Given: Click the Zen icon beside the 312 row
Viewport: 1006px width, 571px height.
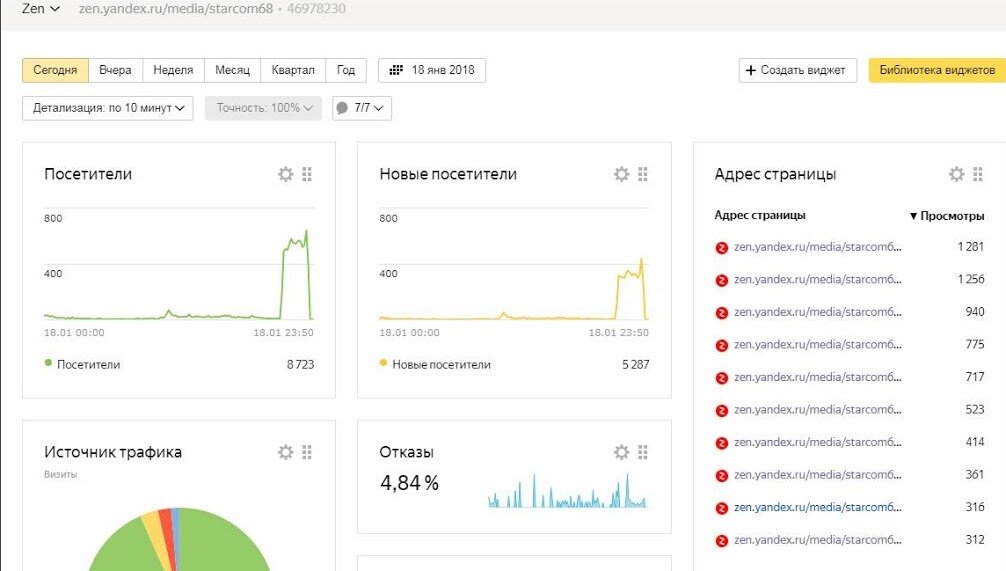Looking at the screenshot, I should (x=722, y=541).
